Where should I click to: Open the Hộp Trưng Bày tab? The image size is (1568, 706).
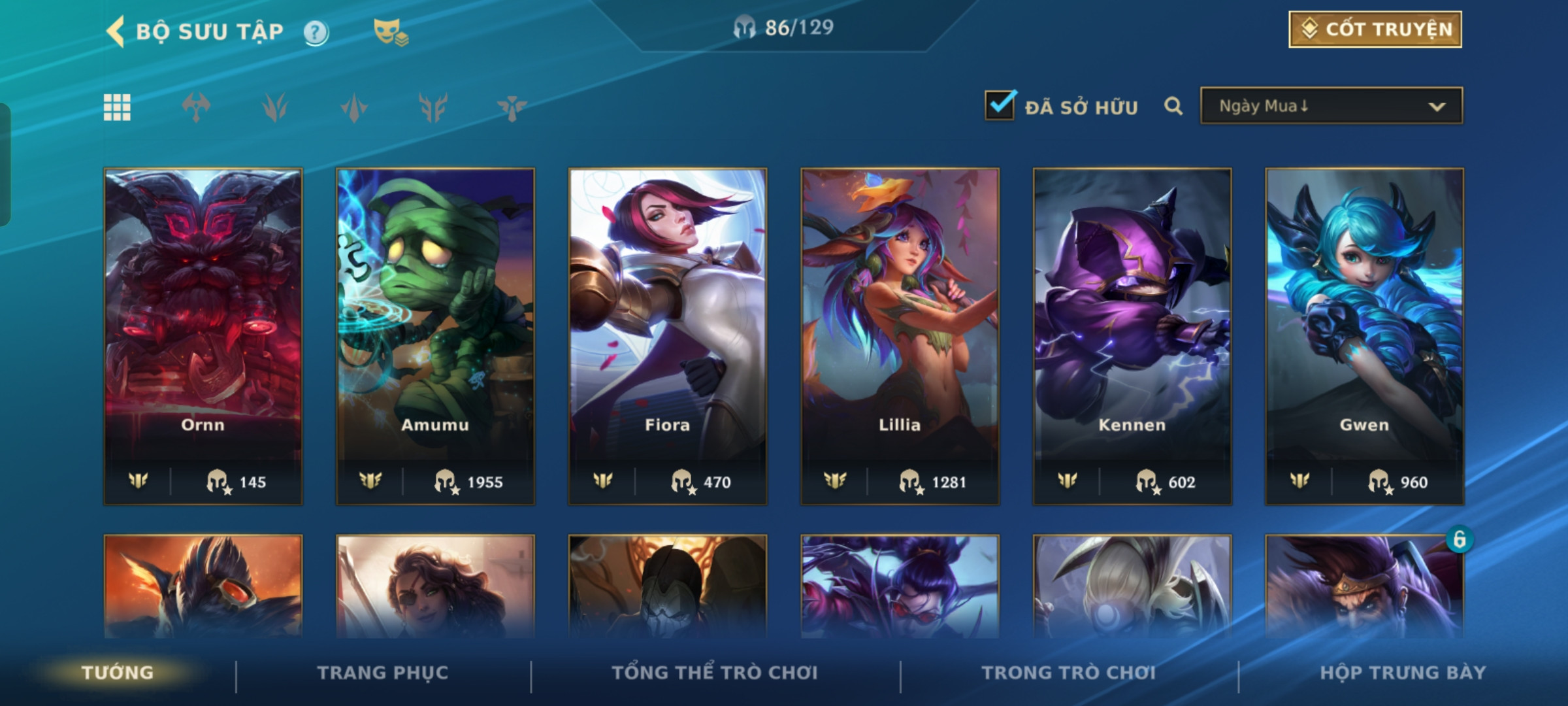coord(1403,673)
